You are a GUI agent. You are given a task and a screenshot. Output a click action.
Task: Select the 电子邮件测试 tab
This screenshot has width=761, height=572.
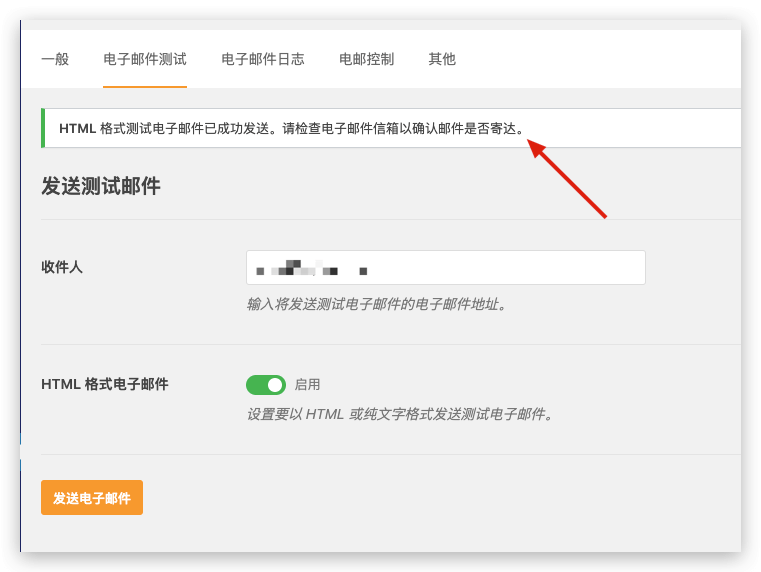(x=145, y=59)
